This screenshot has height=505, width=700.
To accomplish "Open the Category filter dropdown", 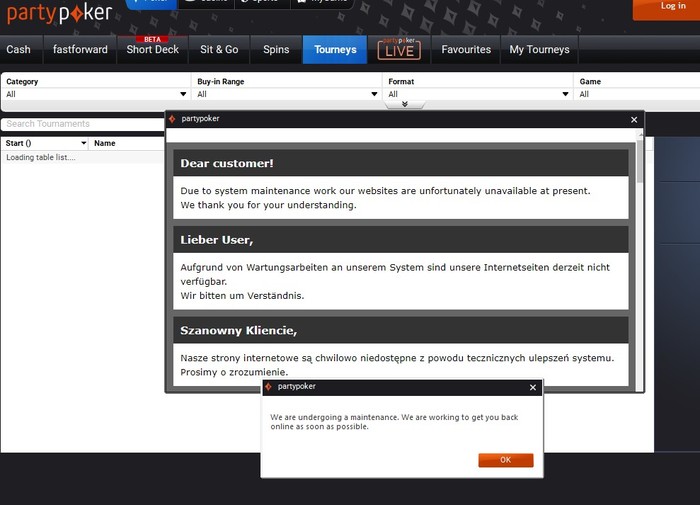I will coord(96,94).
